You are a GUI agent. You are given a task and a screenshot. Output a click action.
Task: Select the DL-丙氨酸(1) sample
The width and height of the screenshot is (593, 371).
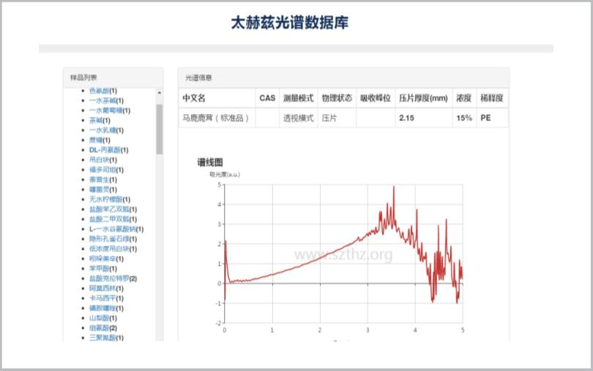(109, 150)
